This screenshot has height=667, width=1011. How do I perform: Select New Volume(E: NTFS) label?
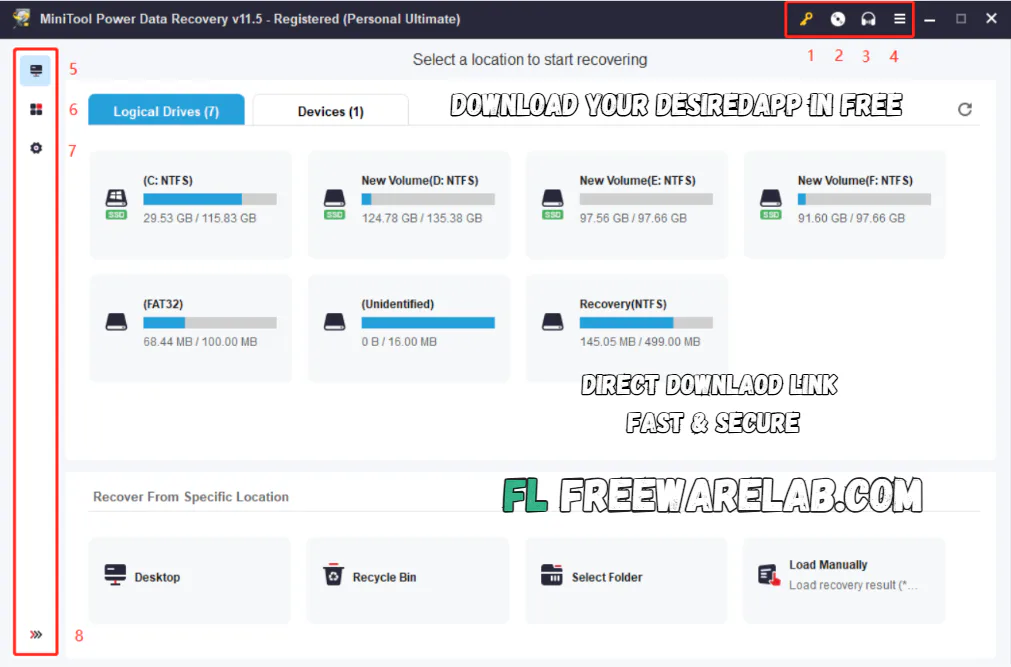pos(637,180)
